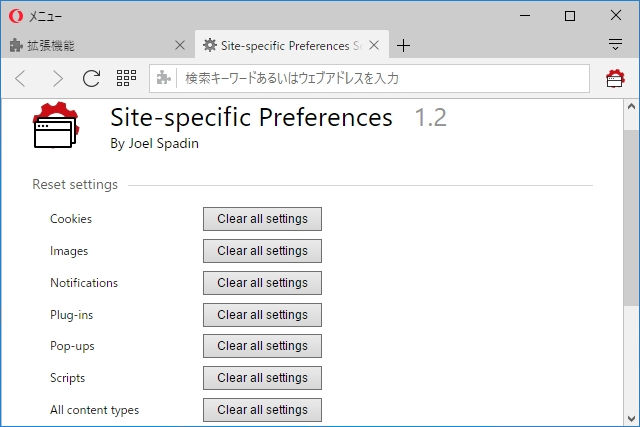Click the scrollbar down arrow
640x427 pixels.
(631, 418)
